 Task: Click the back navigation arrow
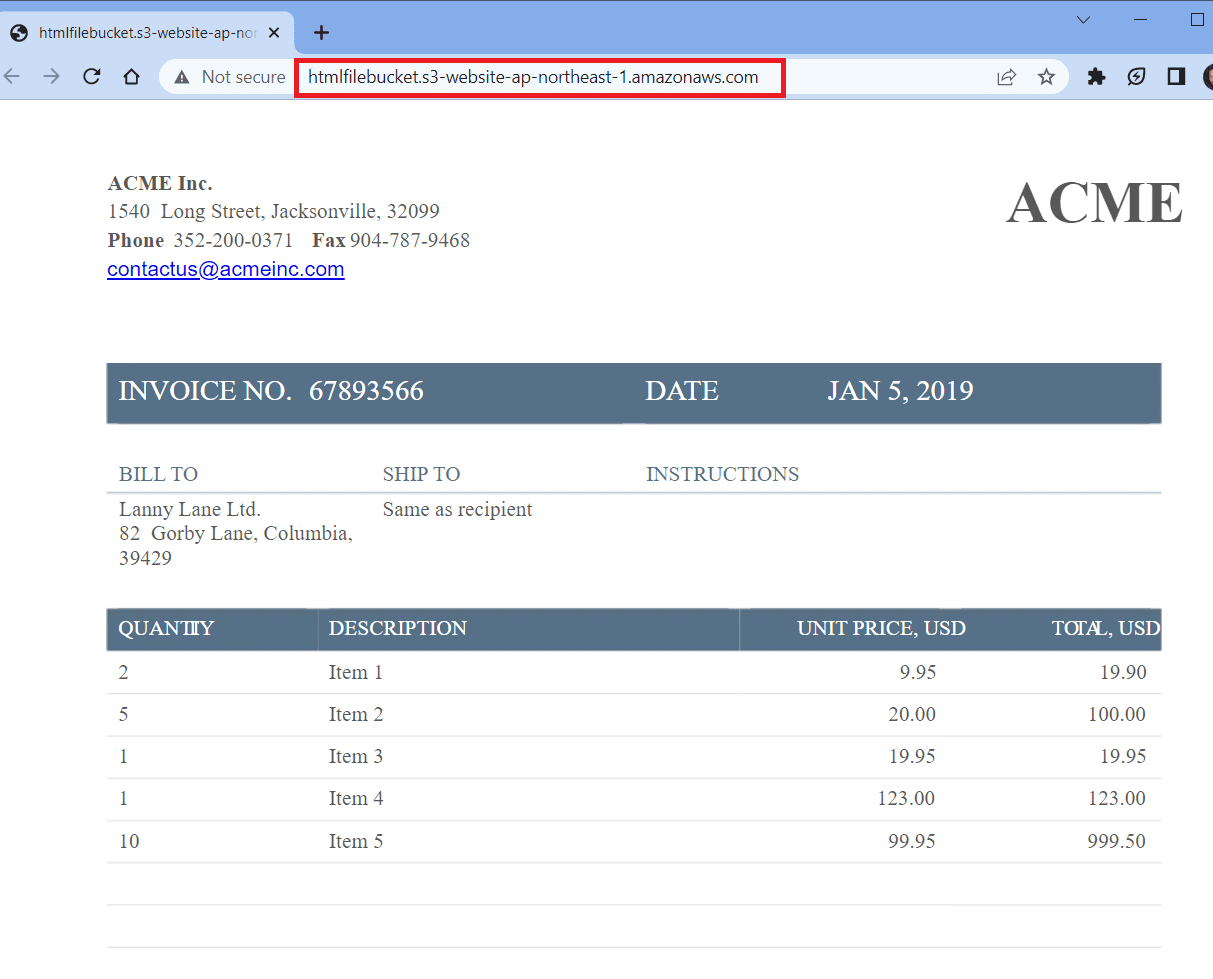[x=12, y=77]
